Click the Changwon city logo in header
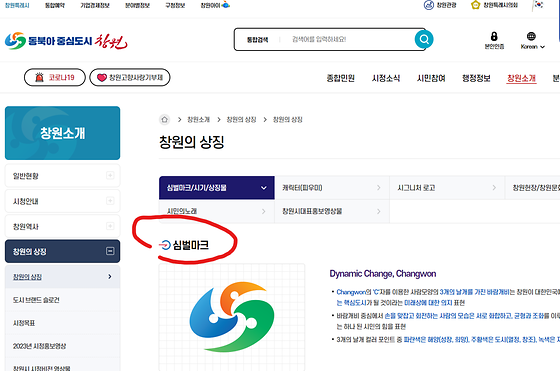Screen dimensions: 560x371 click(66, 41)
